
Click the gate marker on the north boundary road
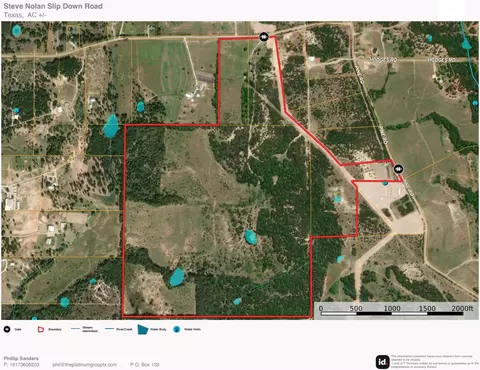click(264, 36)
